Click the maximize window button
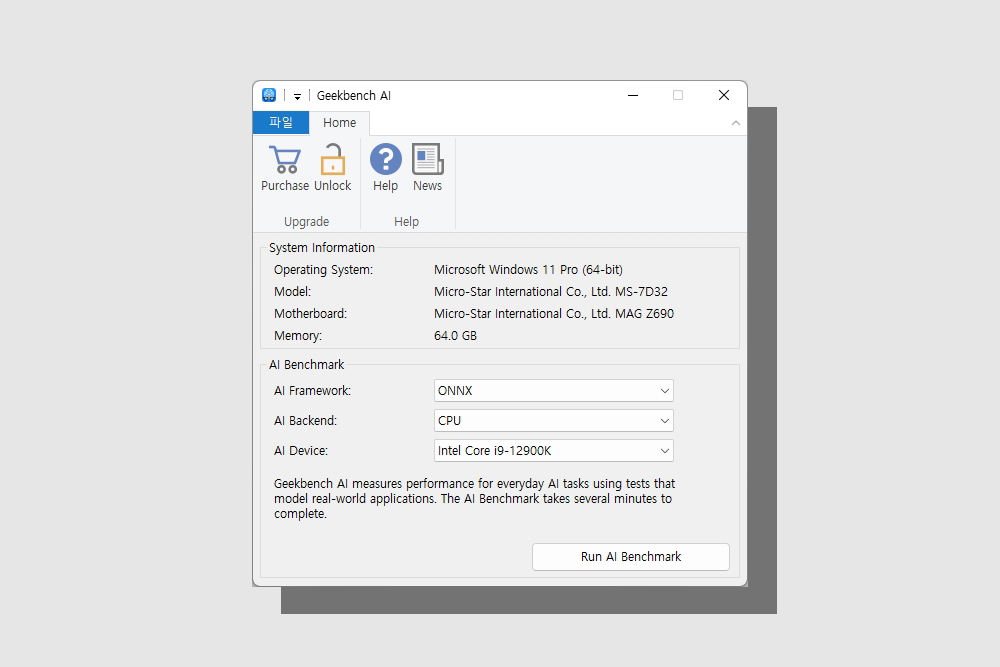This screenshot has height=667, width=1000. click(678, 95)
